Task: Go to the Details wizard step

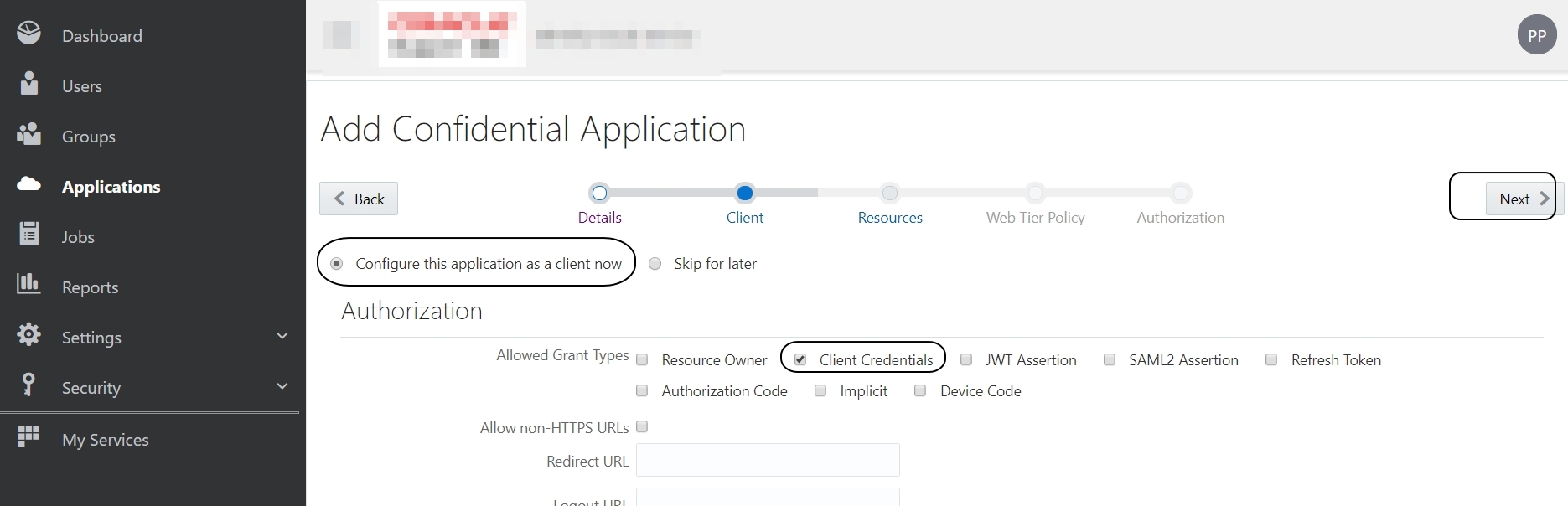Action: tap(599, 194)
